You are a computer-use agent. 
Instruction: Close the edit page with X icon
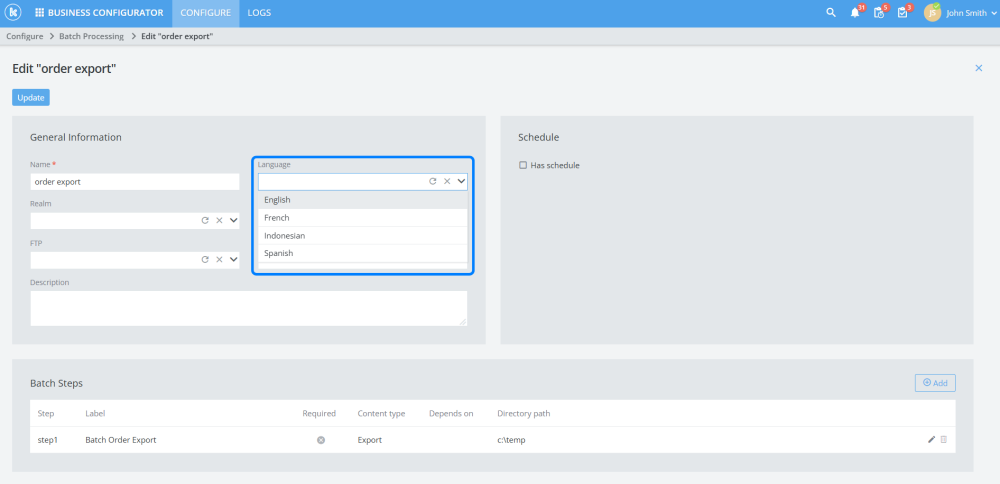(x=979, y=68)
